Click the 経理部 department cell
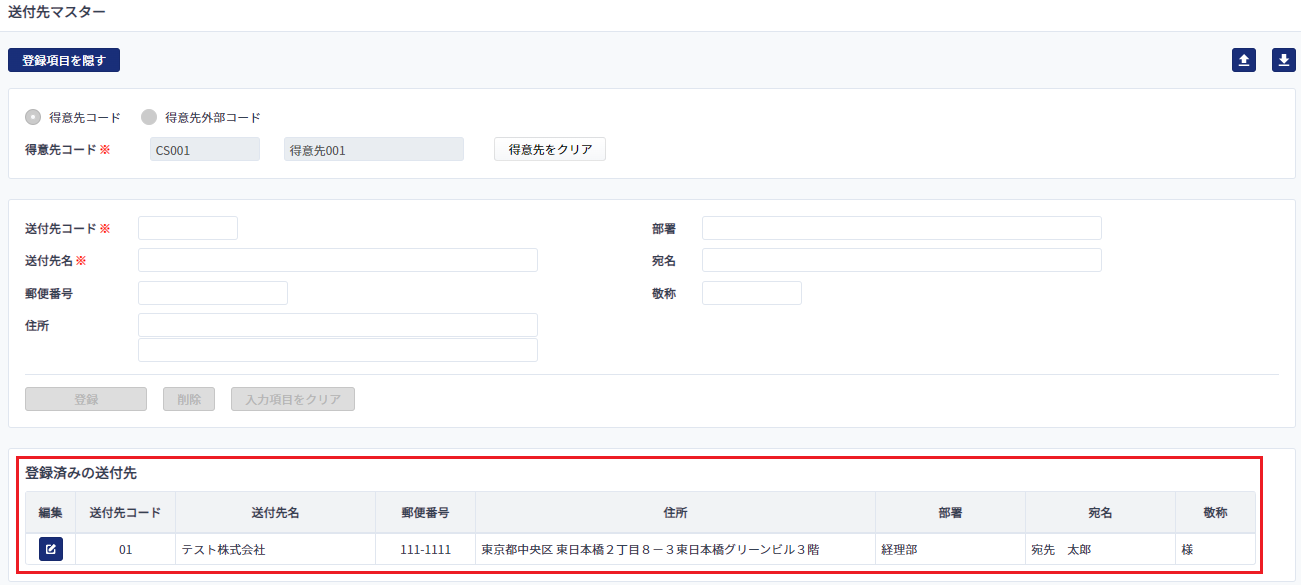Screen dimensions: 1301x585 click(x=951, y=549)
